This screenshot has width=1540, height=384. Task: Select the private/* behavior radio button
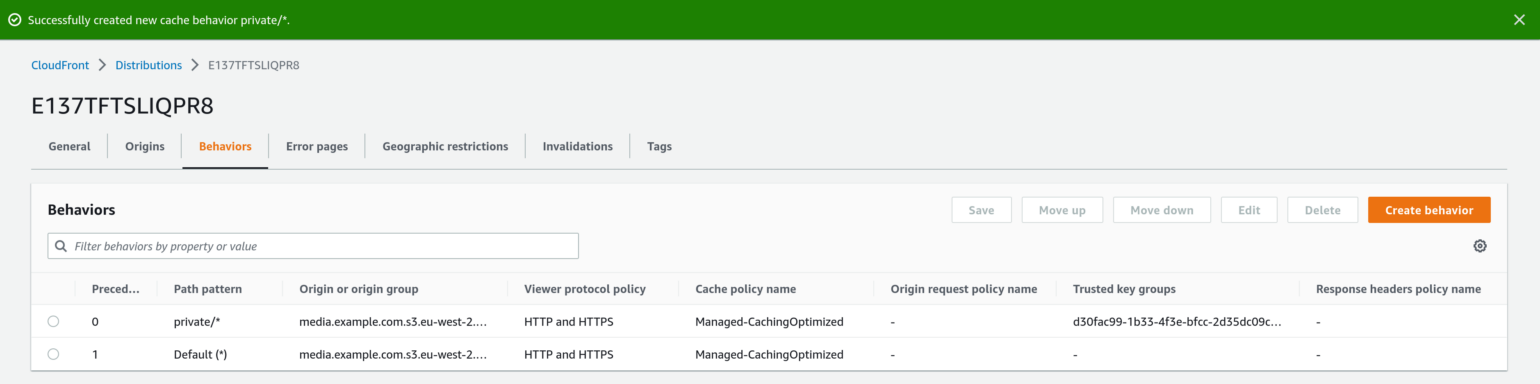tap(53, 322)
